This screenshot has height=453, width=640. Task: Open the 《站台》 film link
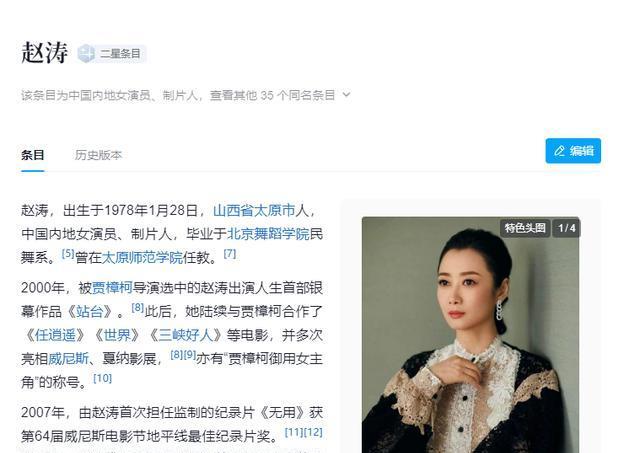click(x=90, y=311)
